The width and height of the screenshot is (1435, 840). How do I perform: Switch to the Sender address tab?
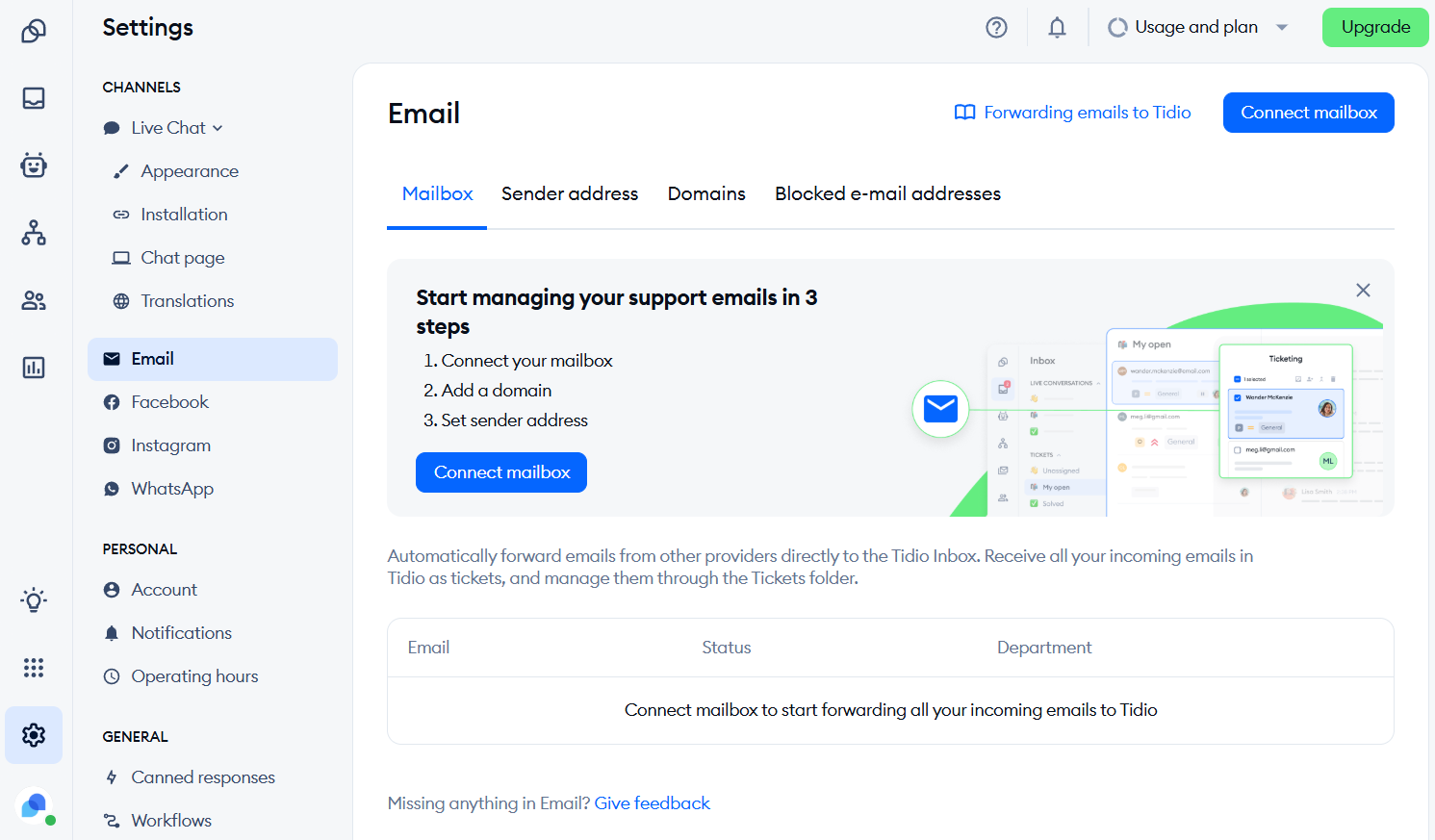click(x=570, y=193)
